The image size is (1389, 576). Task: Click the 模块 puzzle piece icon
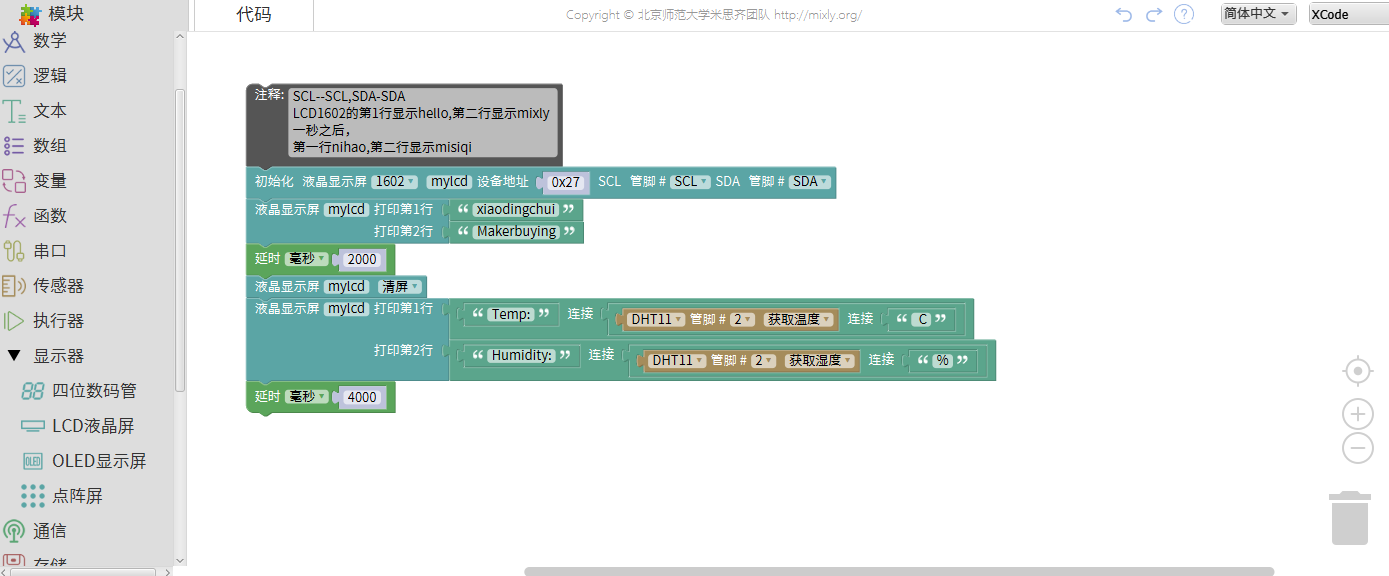pos(30,14)
